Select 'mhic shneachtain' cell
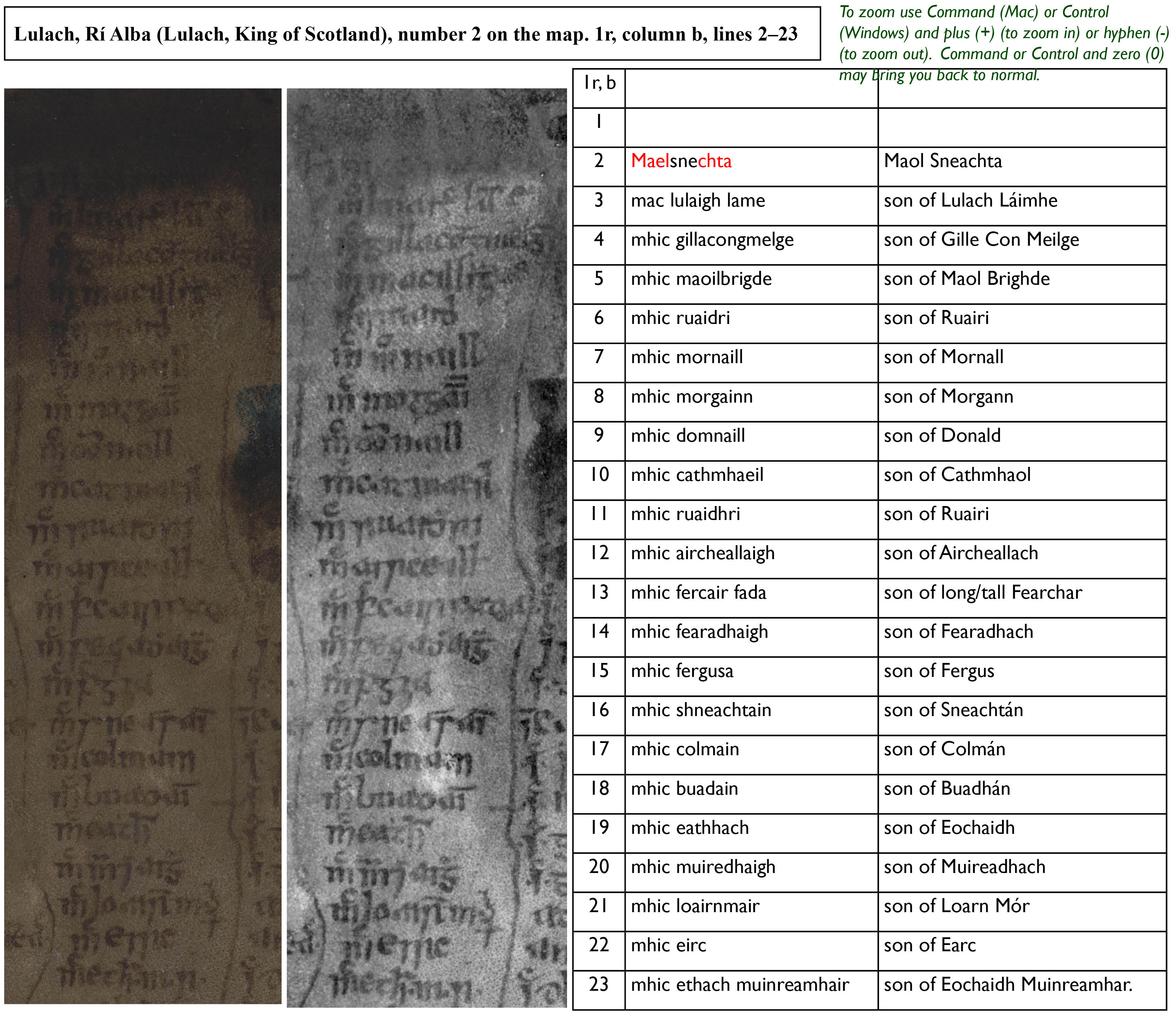Screen dimensions: 1176x1032 [x=752, y=715]
